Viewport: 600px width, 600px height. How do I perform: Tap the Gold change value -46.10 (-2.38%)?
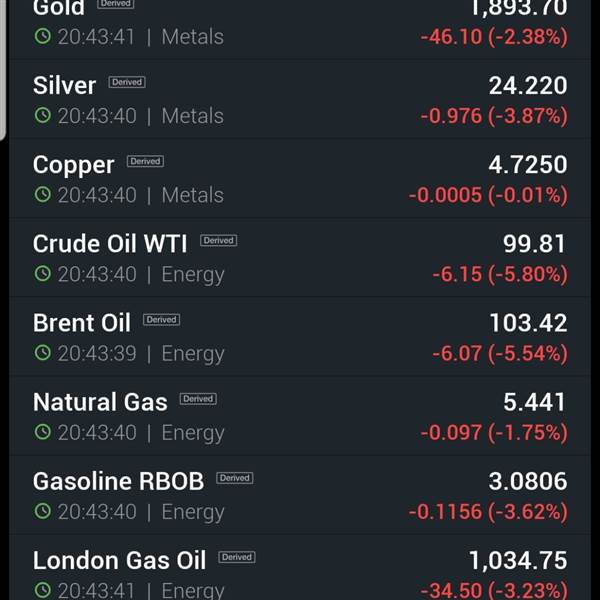[x=494, y=37]
